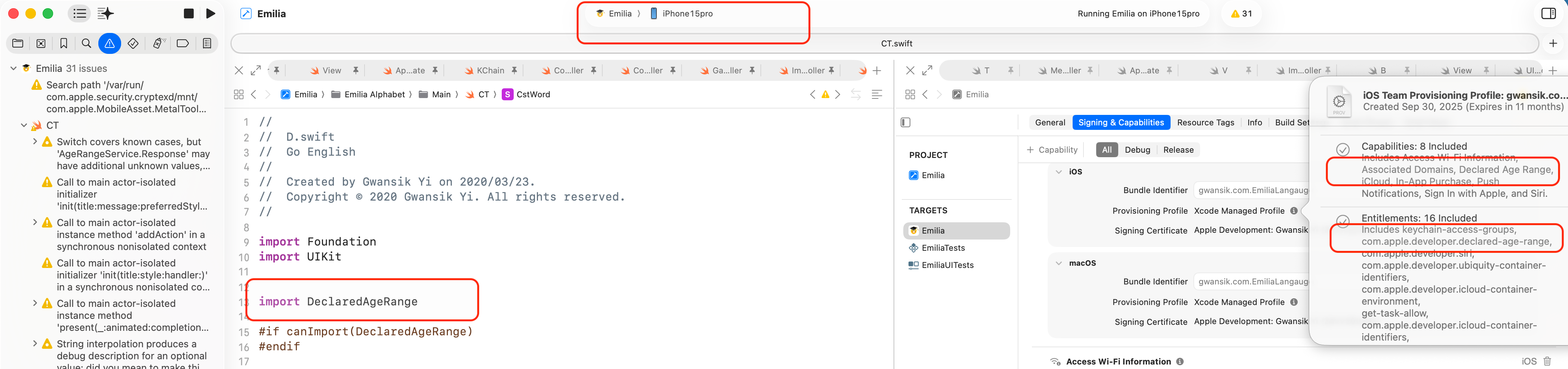Image resolution: width=1568 pixels, height=369 pixels.
Task: Toggle the right inspector panel
Action: 1548,13
